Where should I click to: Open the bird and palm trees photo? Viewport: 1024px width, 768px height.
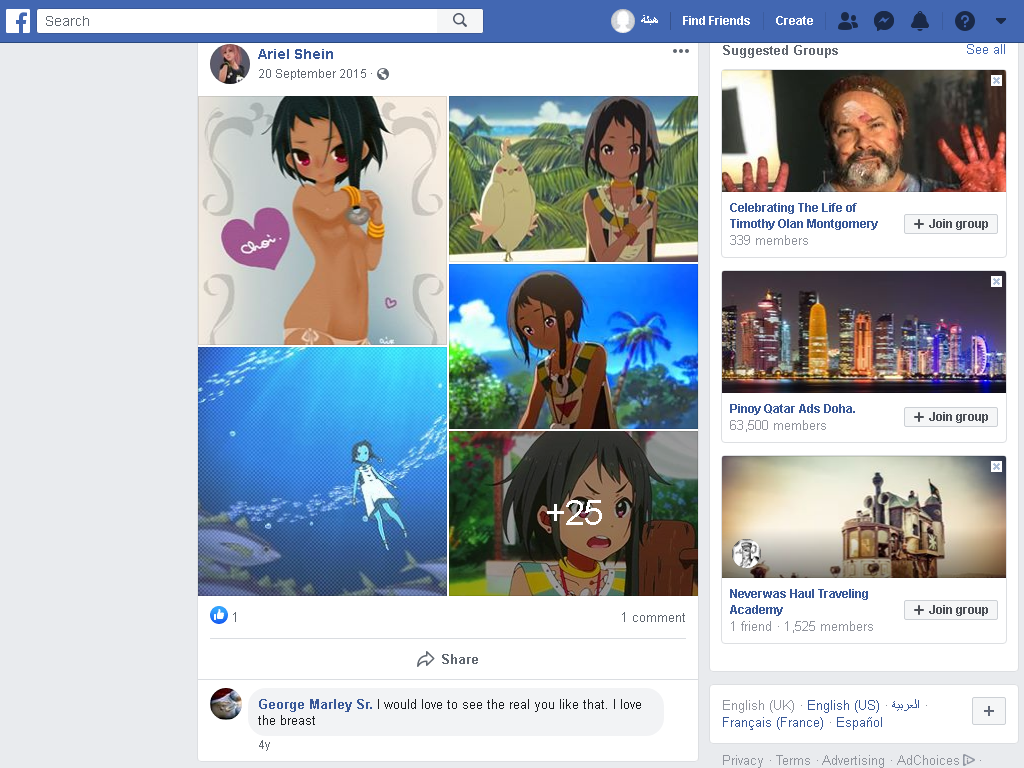573,179
